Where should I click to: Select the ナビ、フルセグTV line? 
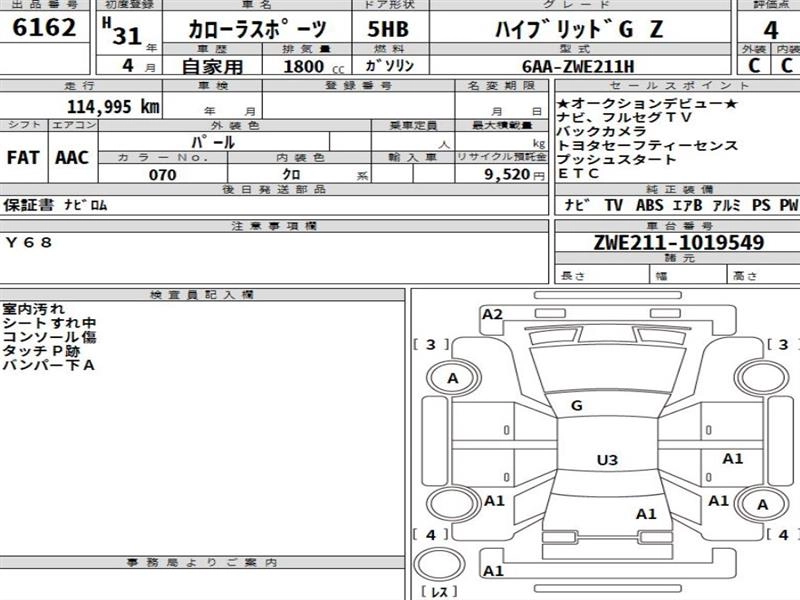(x=624, y=117)
